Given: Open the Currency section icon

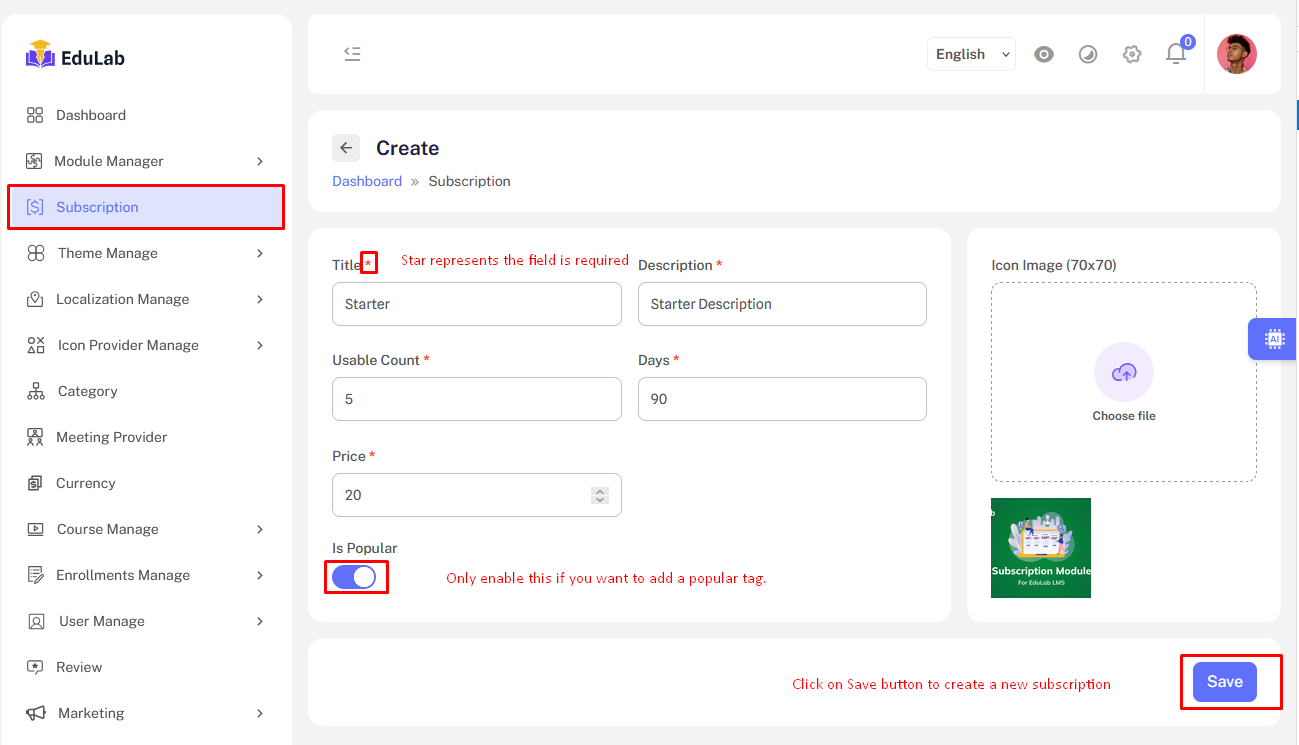Looking at the screenshot, I should pyautogui.click(x=33, y=483).
